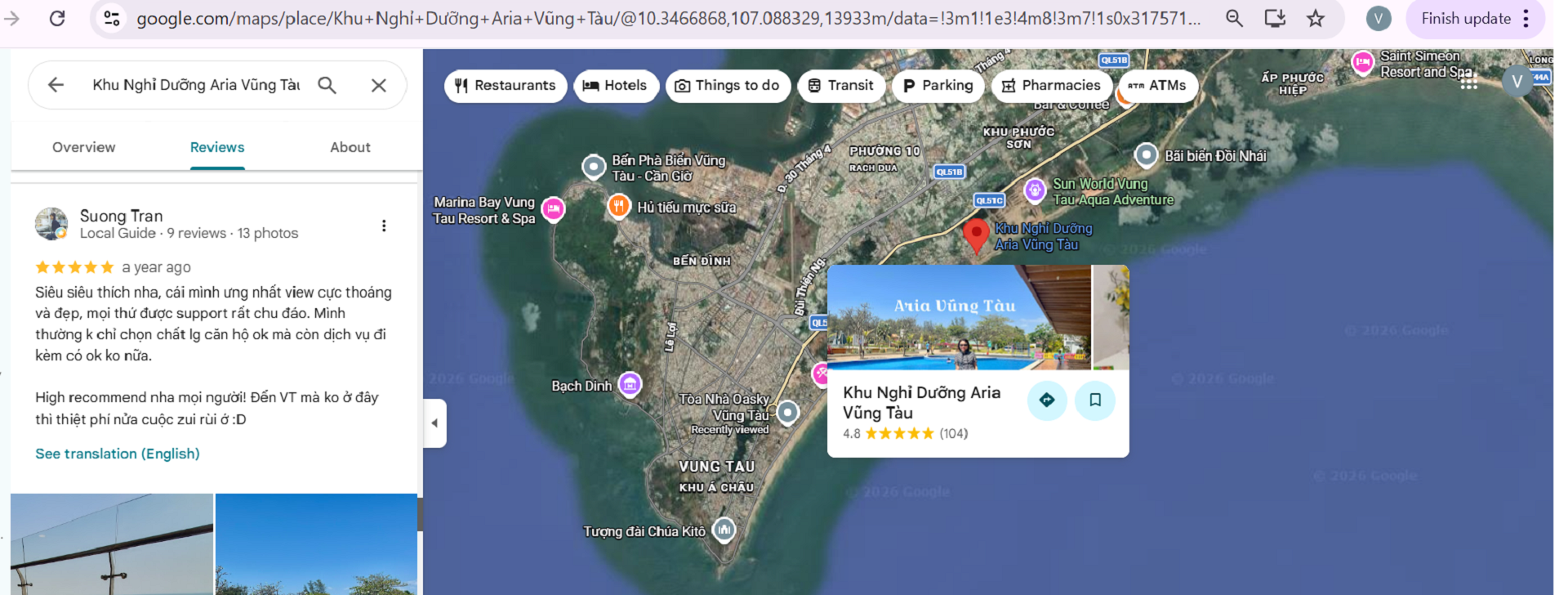Viewport: 1568px width, 595px height.
Task: Select the Reviews tab
Action: 217,147
